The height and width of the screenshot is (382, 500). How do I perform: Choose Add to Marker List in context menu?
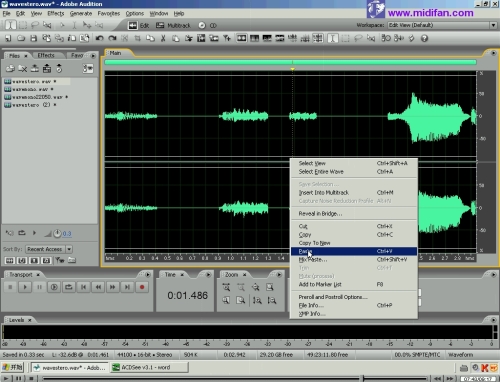click(x=354, y=284)
